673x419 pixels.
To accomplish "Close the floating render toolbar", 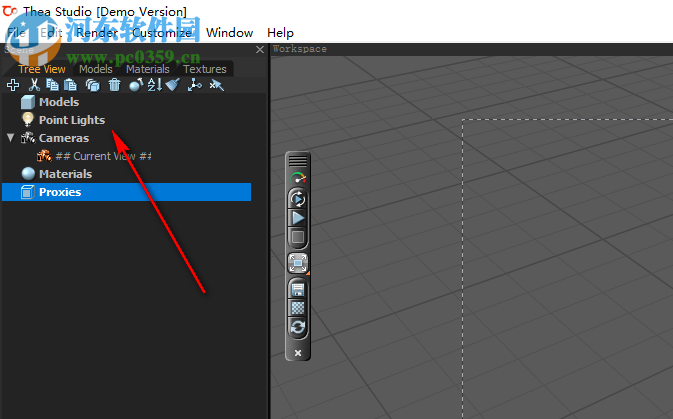I will [298, 353].
